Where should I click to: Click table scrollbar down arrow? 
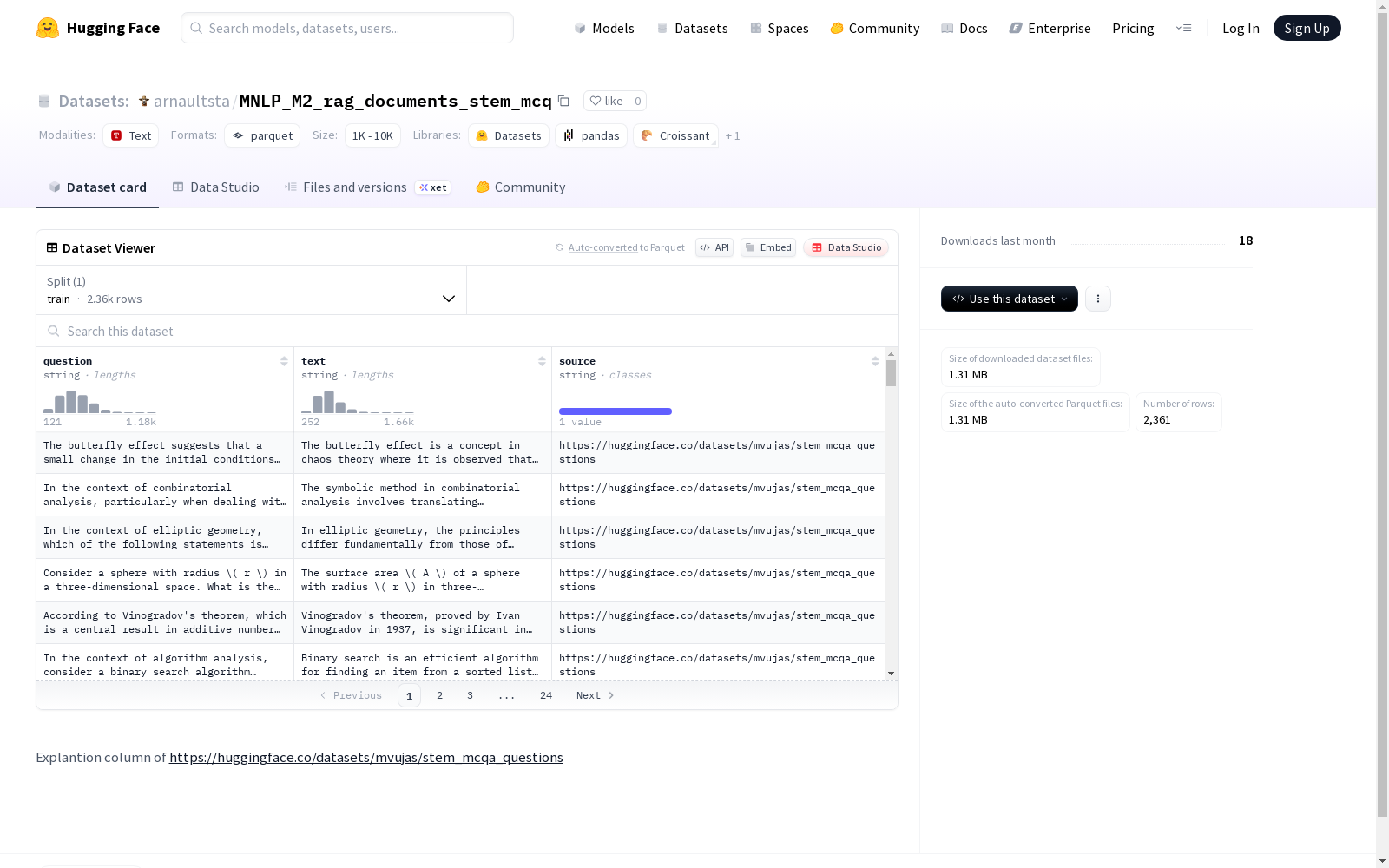pyautogui.click(x=891, y=674)
